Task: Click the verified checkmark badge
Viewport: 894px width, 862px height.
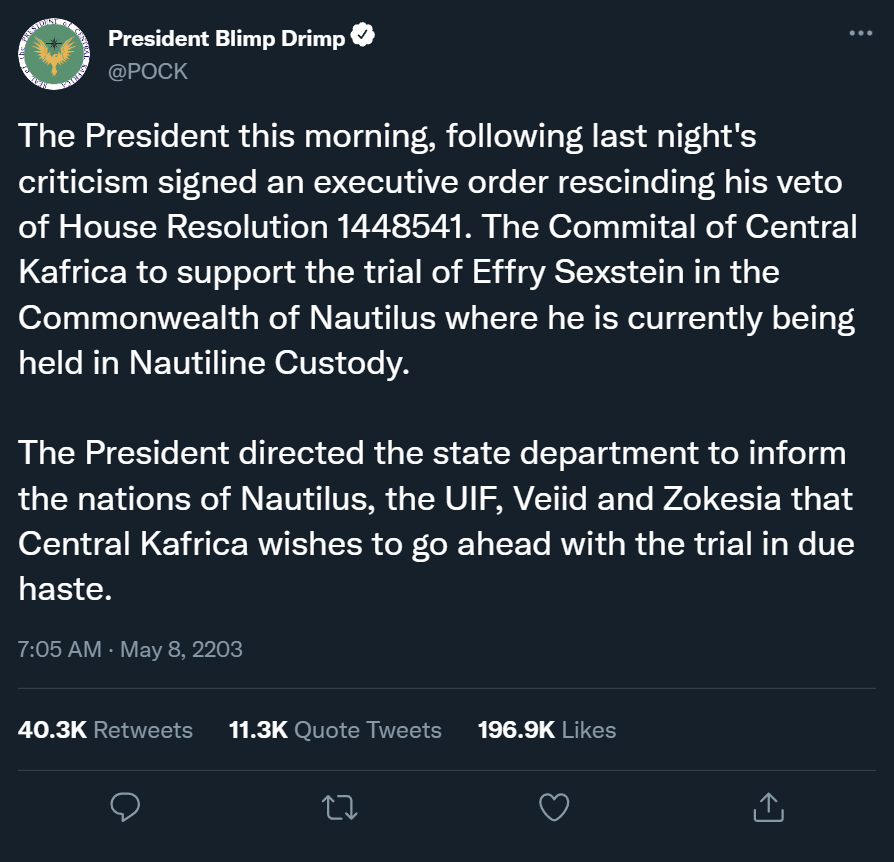Action: pos(364,39)
